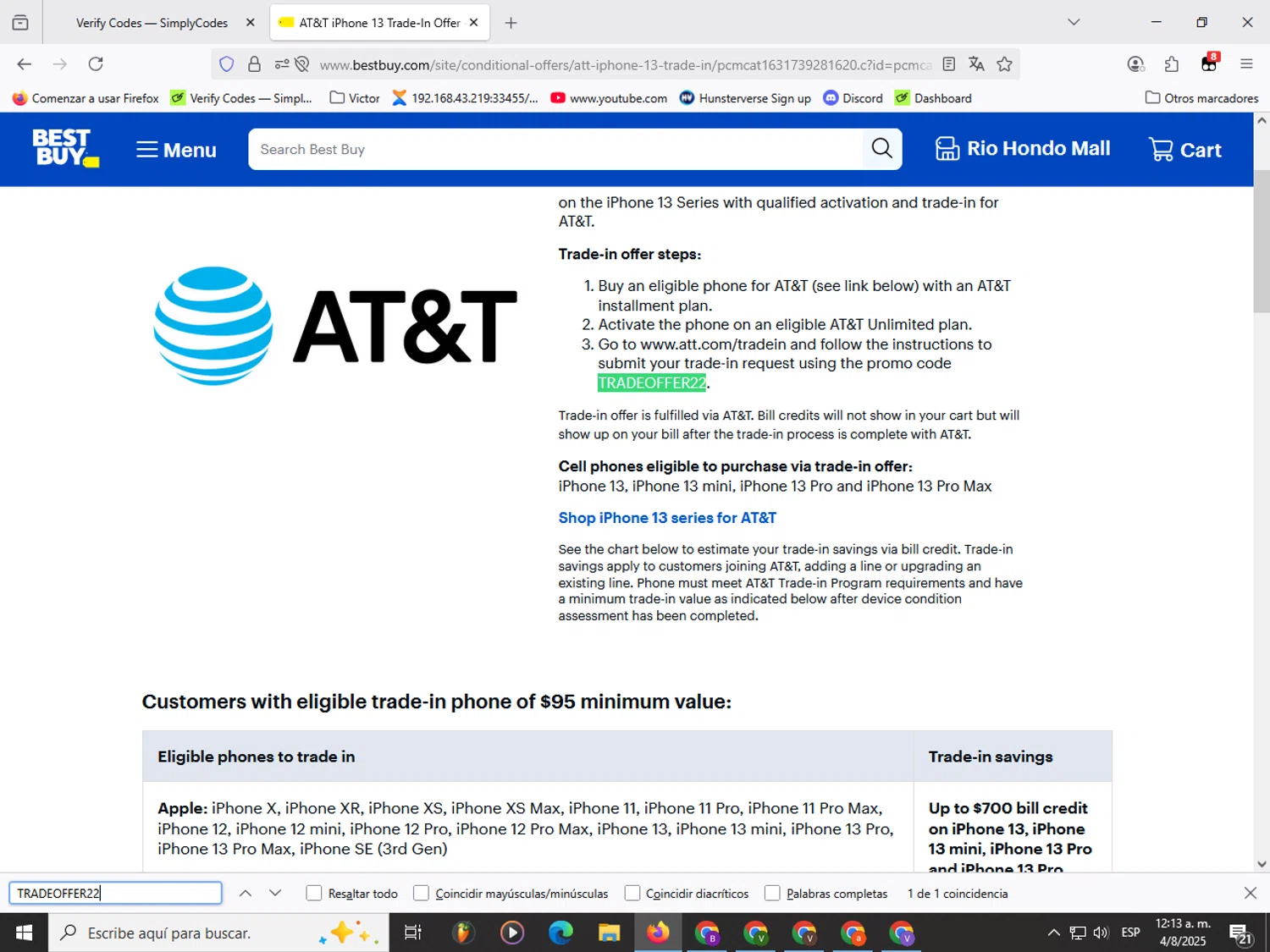Open the Cart

[x=1184, y=150]
